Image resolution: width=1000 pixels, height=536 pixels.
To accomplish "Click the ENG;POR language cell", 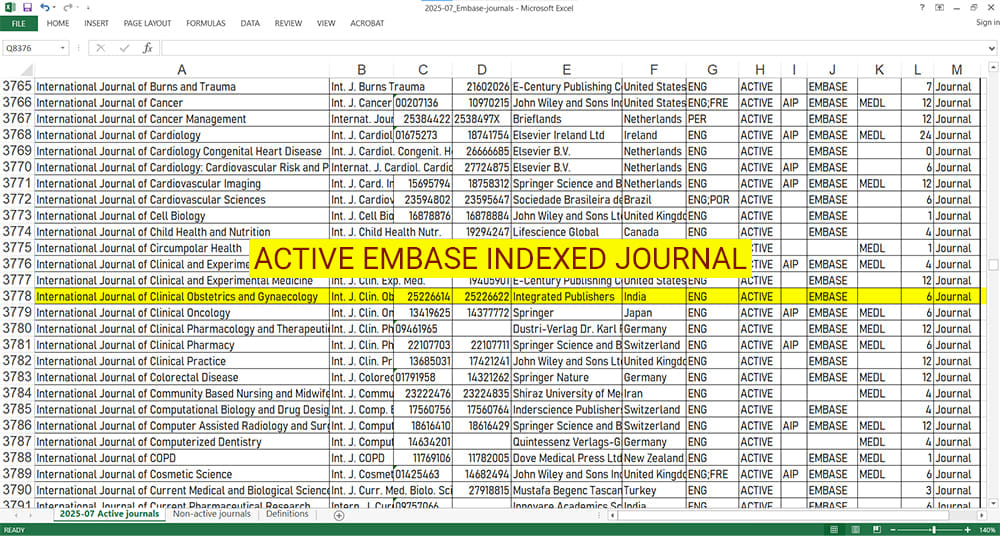I will pyautogui.click(x=712, y=200).
